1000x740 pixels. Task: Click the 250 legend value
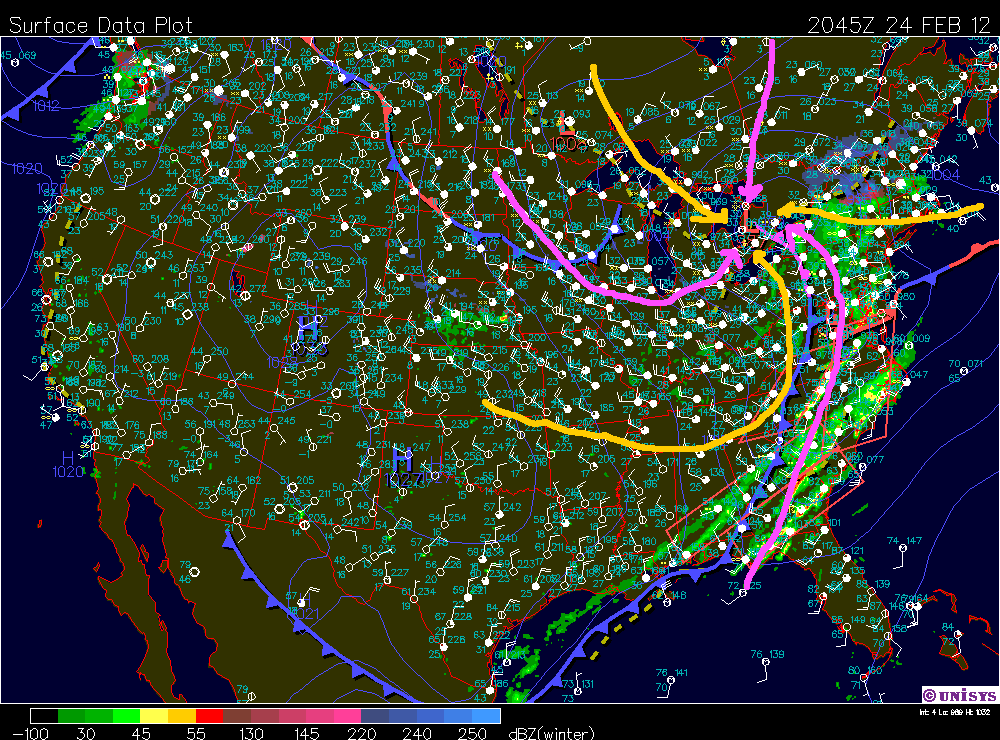pos(472,733)
